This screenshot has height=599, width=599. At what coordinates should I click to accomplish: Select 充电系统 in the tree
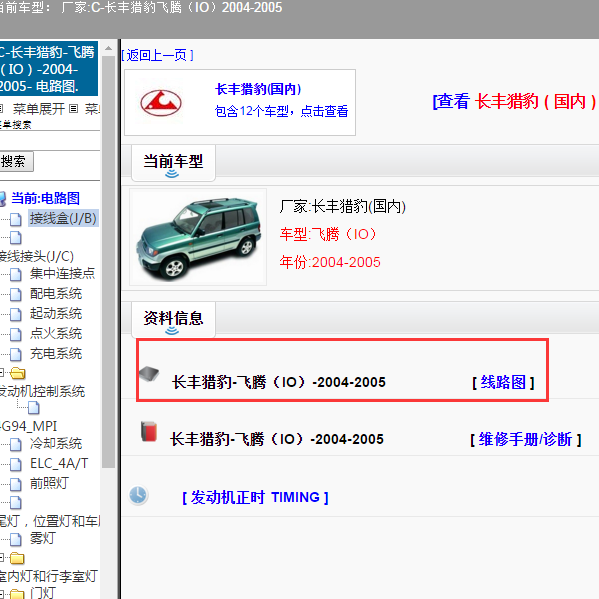[x=56, y=354]
